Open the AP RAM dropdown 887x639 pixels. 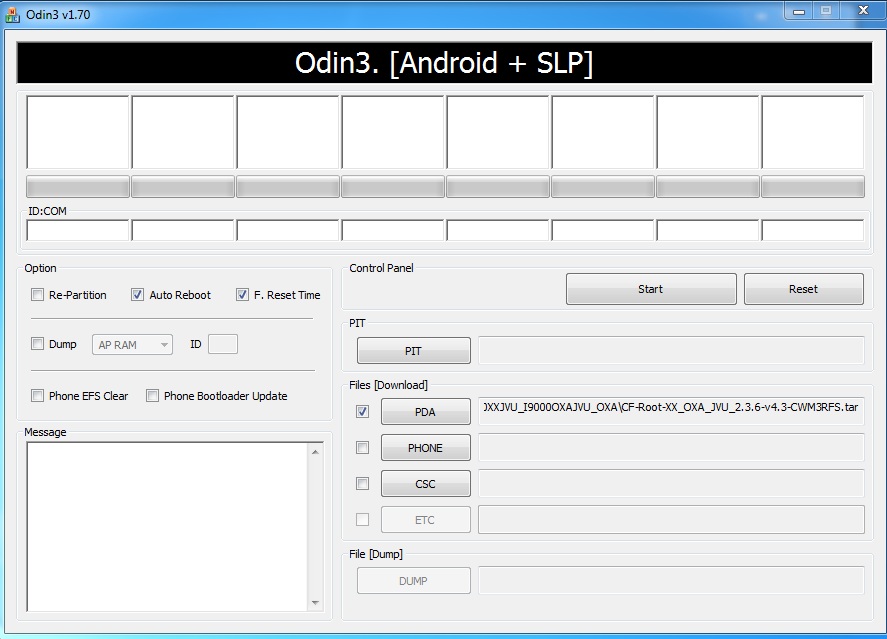click(132, 344)
